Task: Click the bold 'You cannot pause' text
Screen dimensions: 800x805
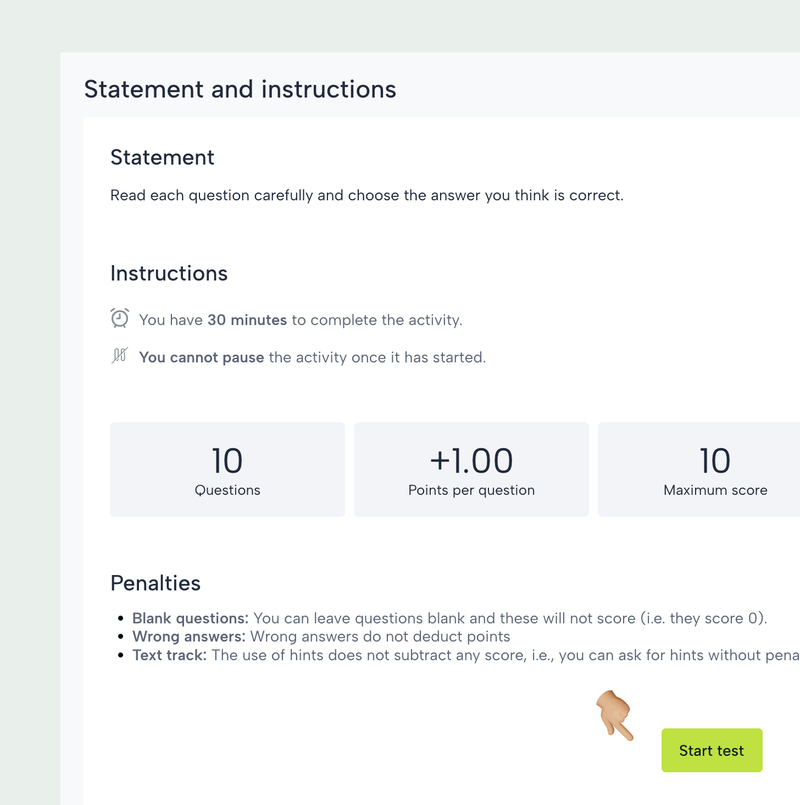Action: coord(201,357)
